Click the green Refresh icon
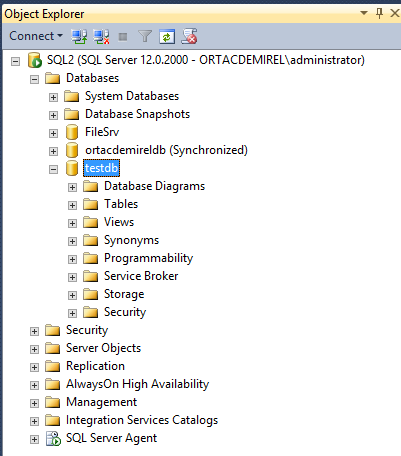401x456 pixels. click(x=167, y=36)
